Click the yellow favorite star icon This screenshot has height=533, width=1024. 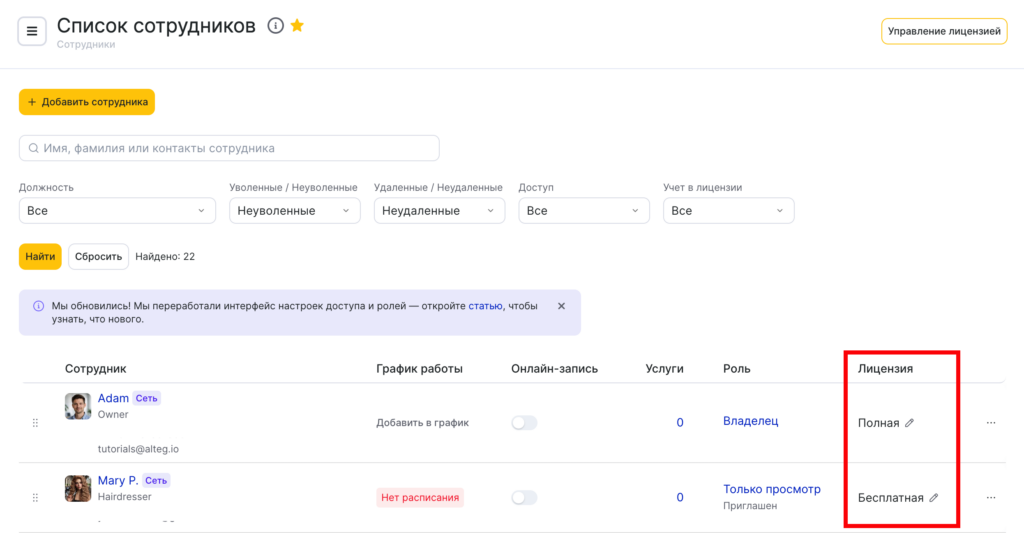tap(297, 26)
